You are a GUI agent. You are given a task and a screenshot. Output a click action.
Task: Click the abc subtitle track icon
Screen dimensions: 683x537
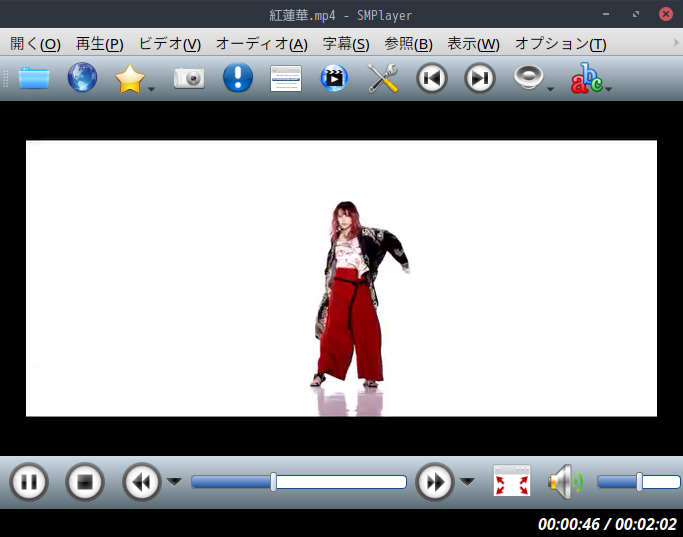(x=586, y=78)
